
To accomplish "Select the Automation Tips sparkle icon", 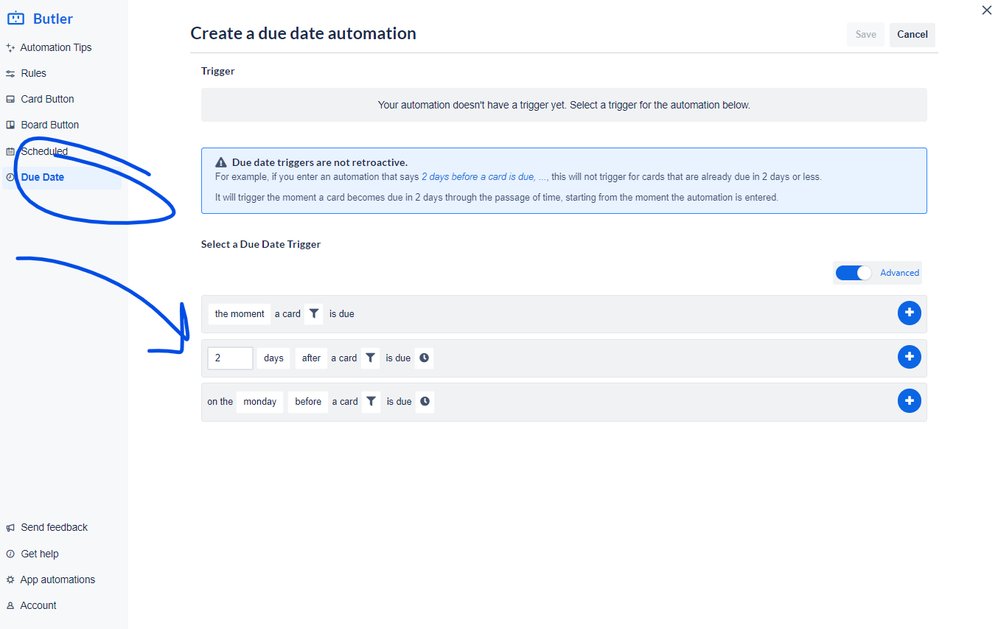I will (x=11, y=47).
